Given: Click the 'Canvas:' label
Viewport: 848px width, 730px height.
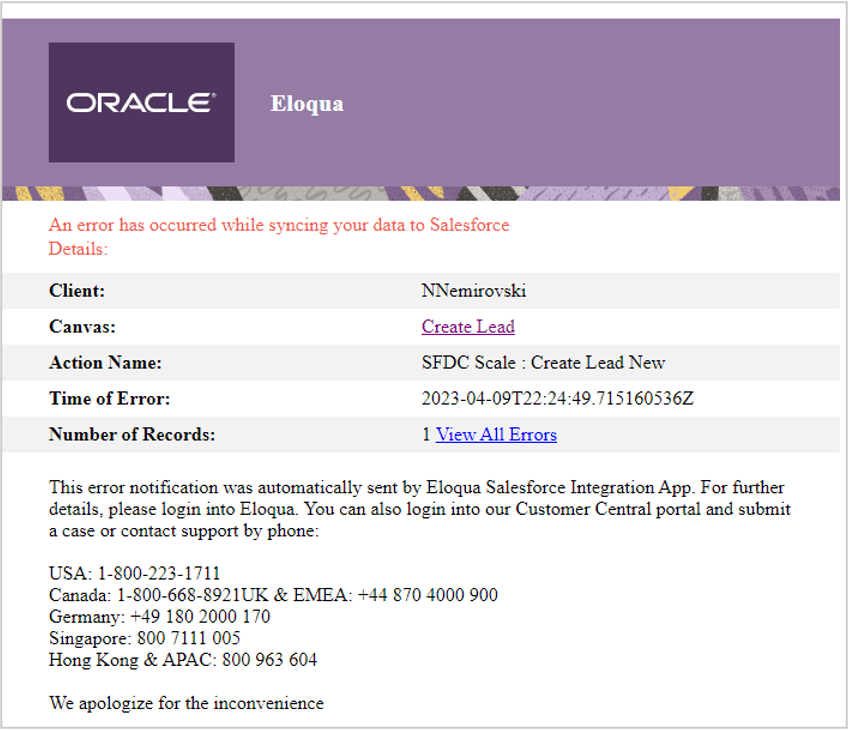Looking at the screenshot, I should click(x=82, y=327).
